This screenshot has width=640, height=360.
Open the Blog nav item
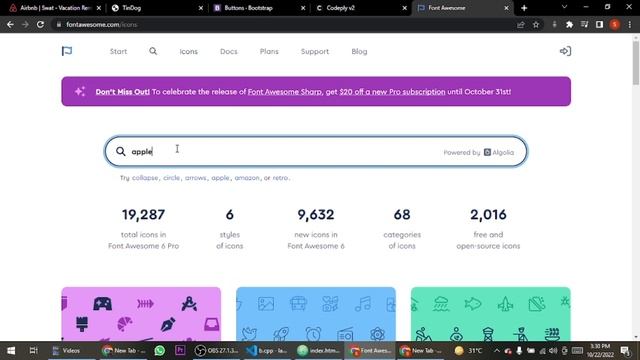coord(359,51)
